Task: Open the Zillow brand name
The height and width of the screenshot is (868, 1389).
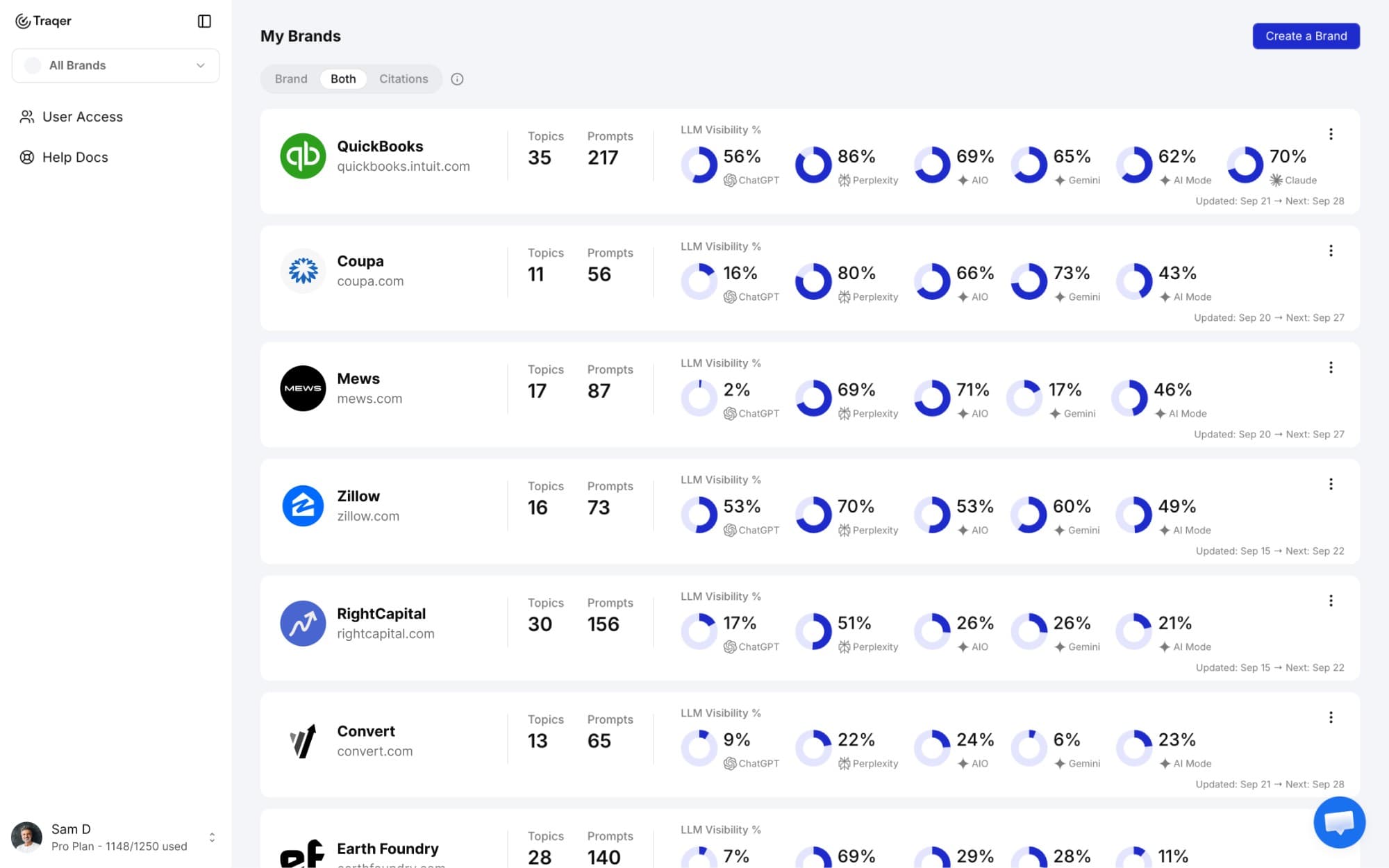Action: [x=358, y=496]
